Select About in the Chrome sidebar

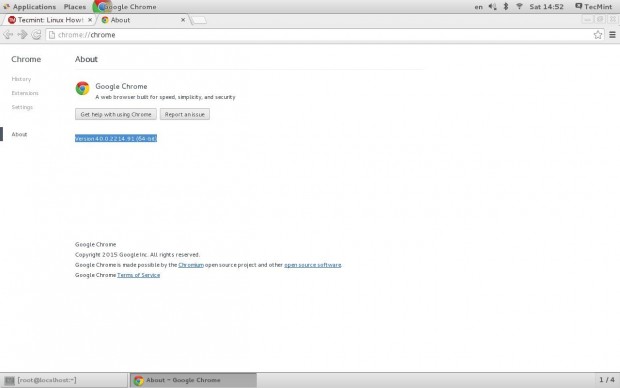(19, 134)
